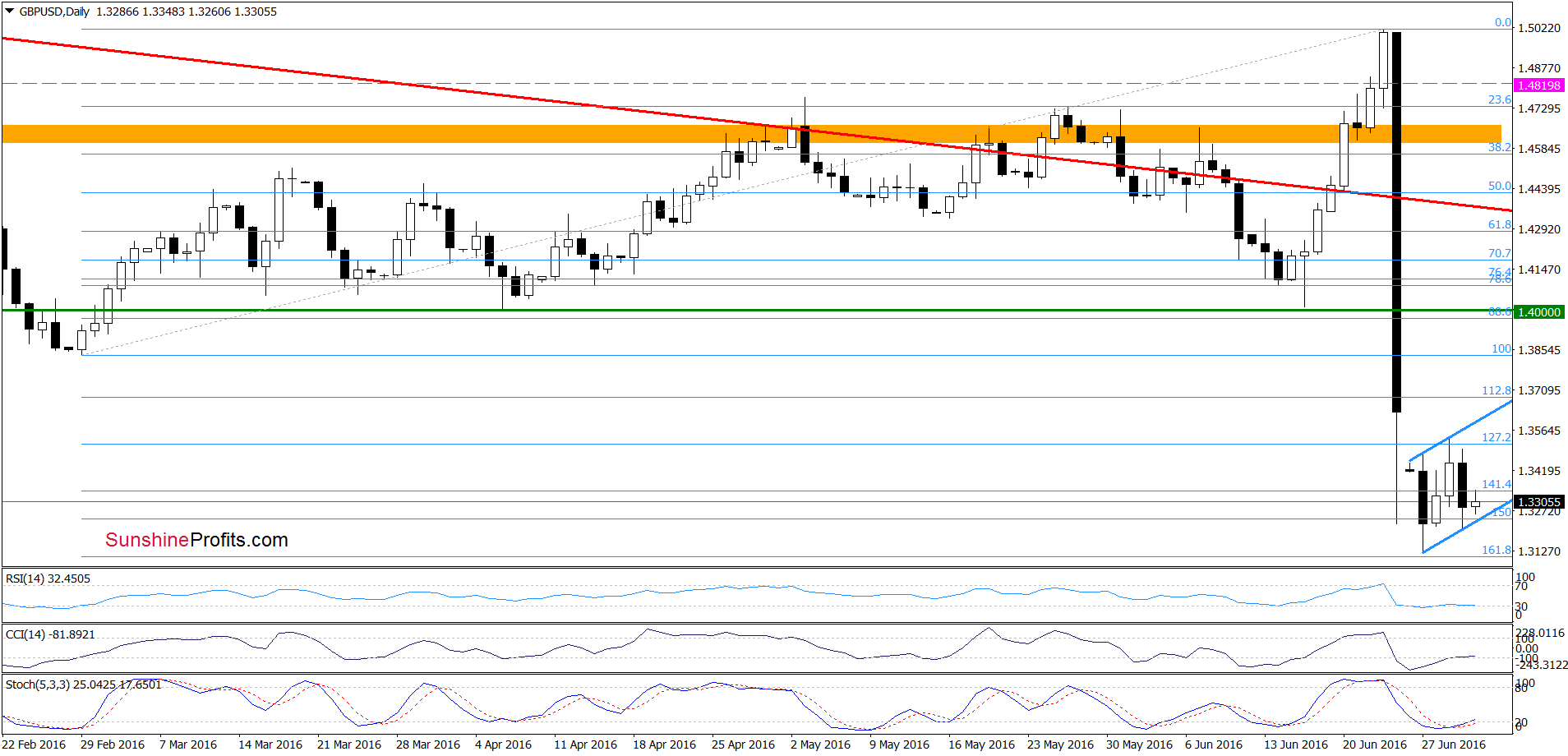Screen dimensions: 1568x756
Task: Select the 25 Apr 2016 date label
Action: 743,744
